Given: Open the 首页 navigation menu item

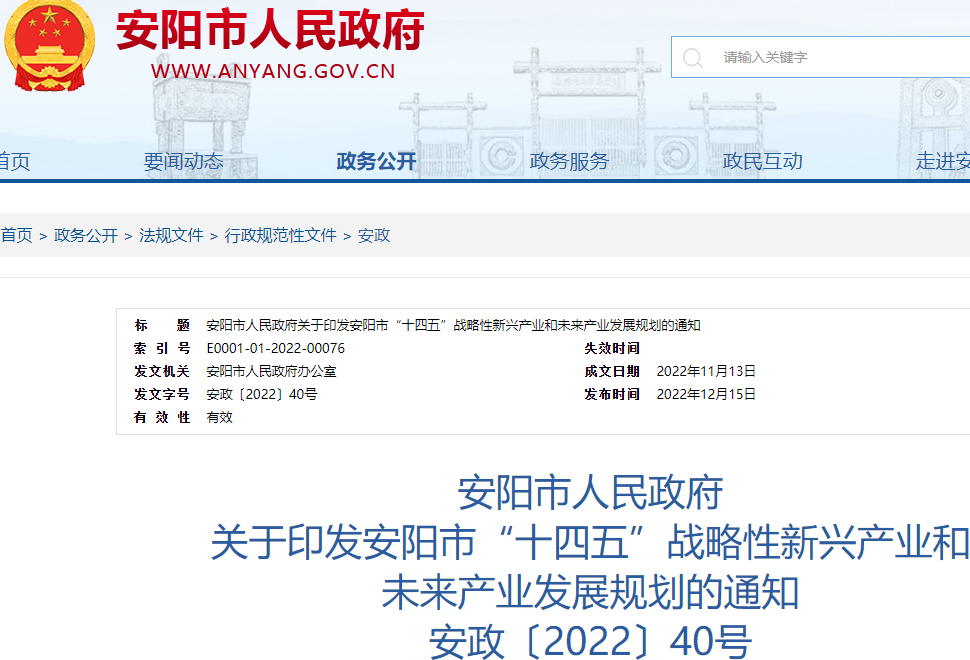Looking at the screenshot, I should (14, 161).
